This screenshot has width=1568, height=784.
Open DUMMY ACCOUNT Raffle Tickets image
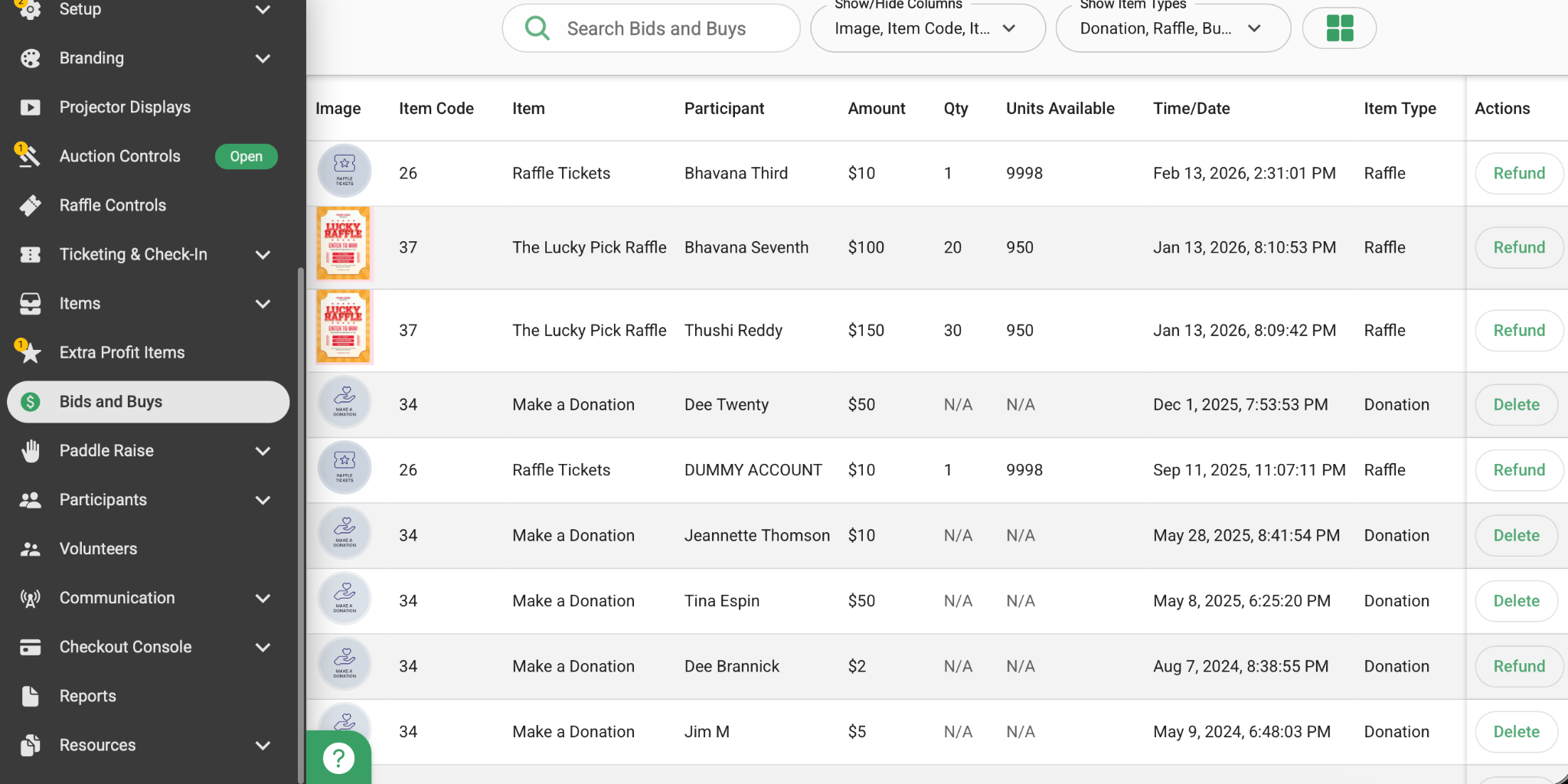(344, 468)
